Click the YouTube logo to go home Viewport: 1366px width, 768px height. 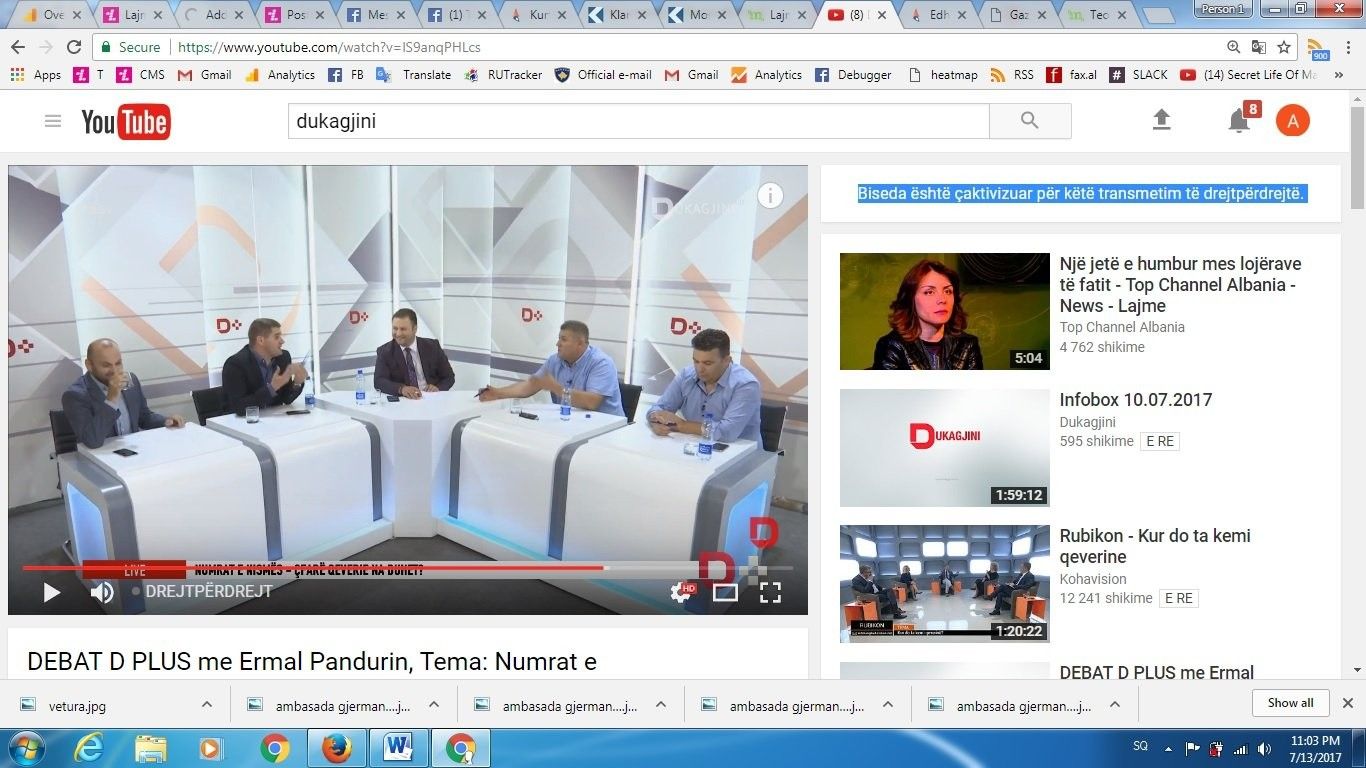click(124, 121)
